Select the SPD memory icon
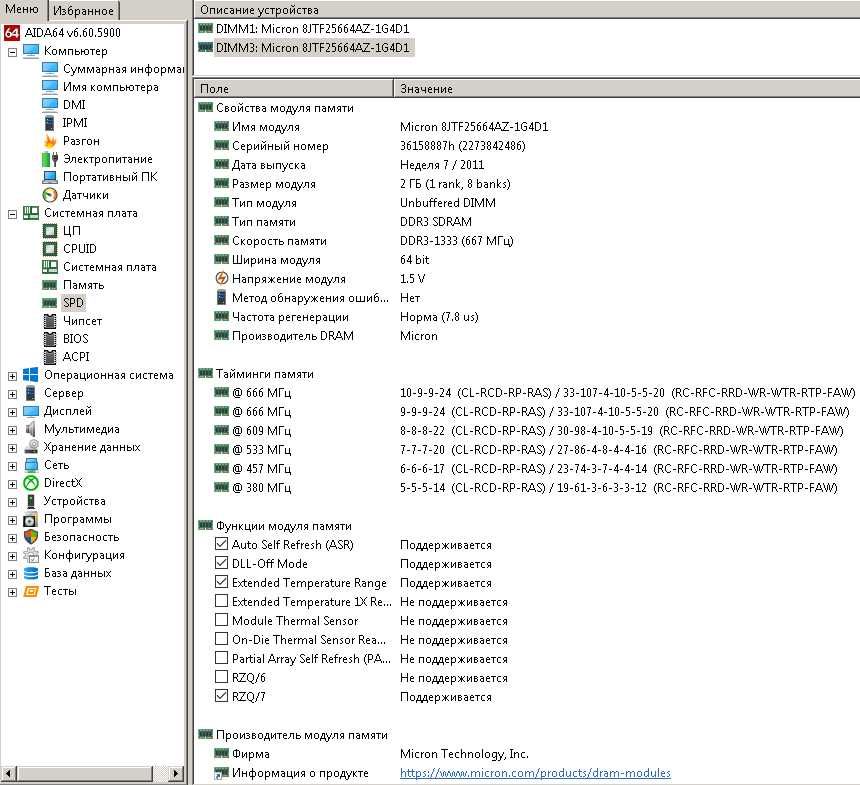 pyautogui.click(x=50, y=303)
